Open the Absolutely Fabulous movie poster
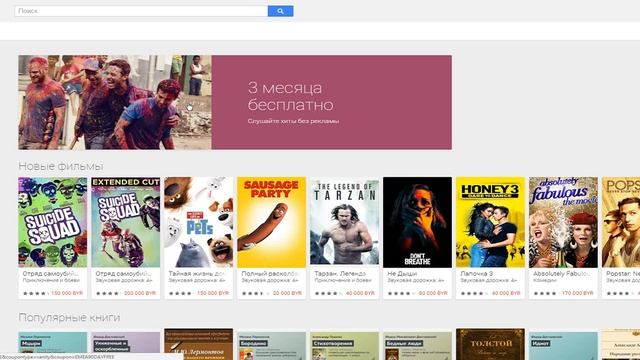 click(563, 222)
